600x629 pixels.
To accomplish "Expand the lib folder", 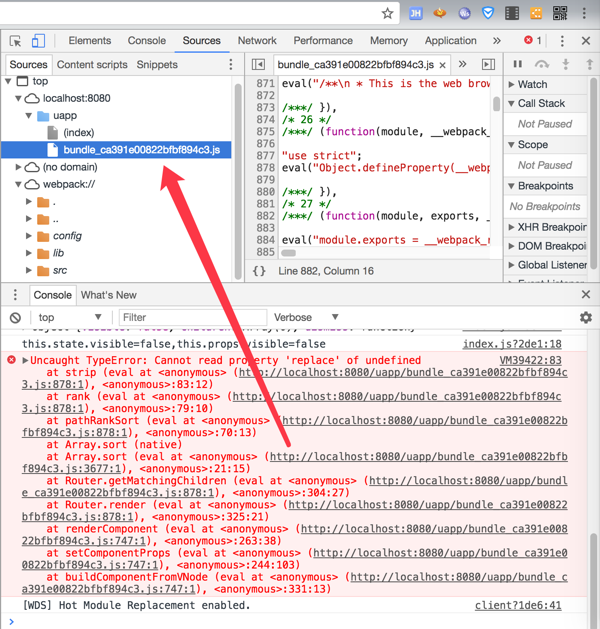I will click(x=28, y=253).
